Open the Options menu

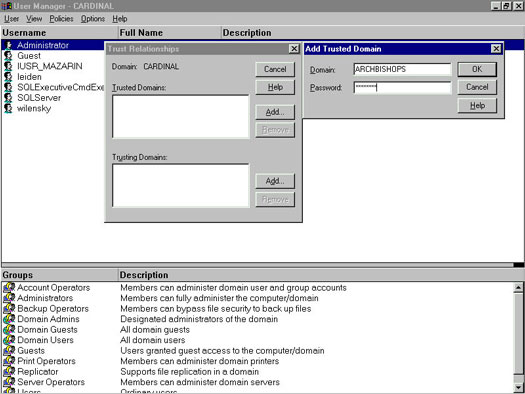[93, 19]
